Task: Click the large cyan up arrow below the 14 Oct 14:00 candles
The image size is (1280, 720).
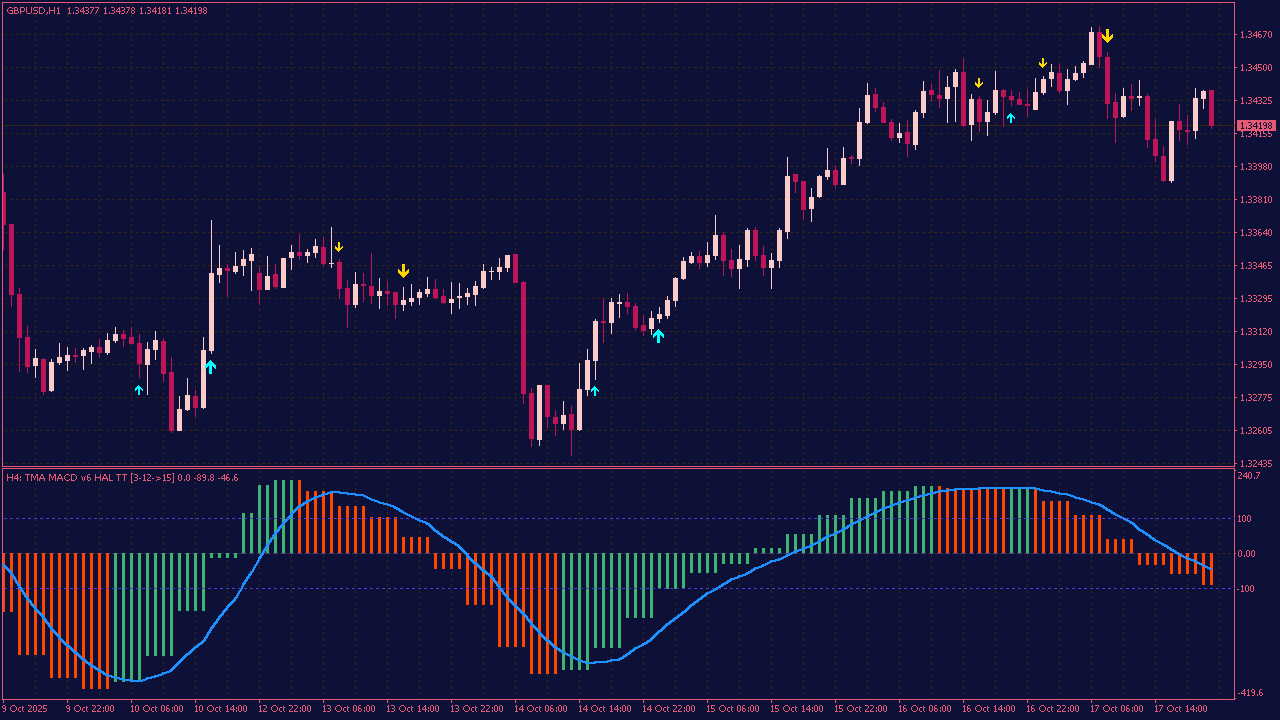Action: pyautogui.click(x=658, y=336)
